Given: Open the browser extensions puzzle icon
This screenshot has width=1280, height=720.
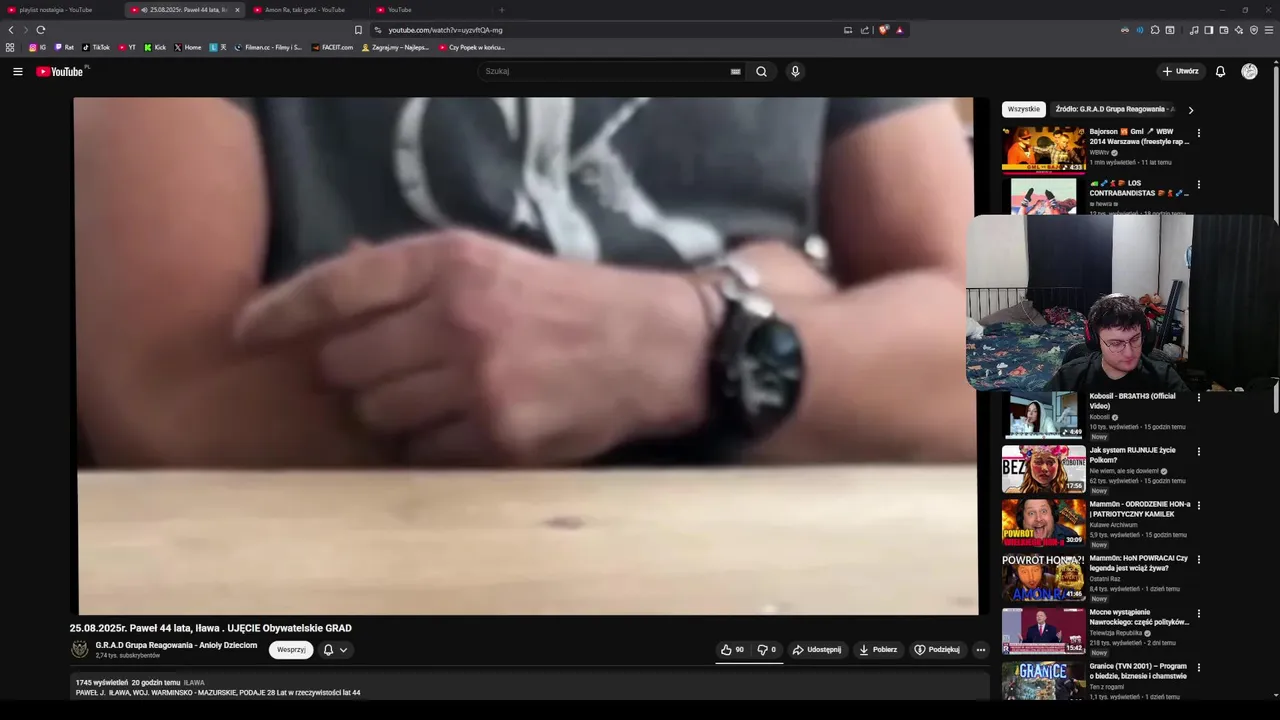Looking at the screenshot, I should coord(1155,30).
